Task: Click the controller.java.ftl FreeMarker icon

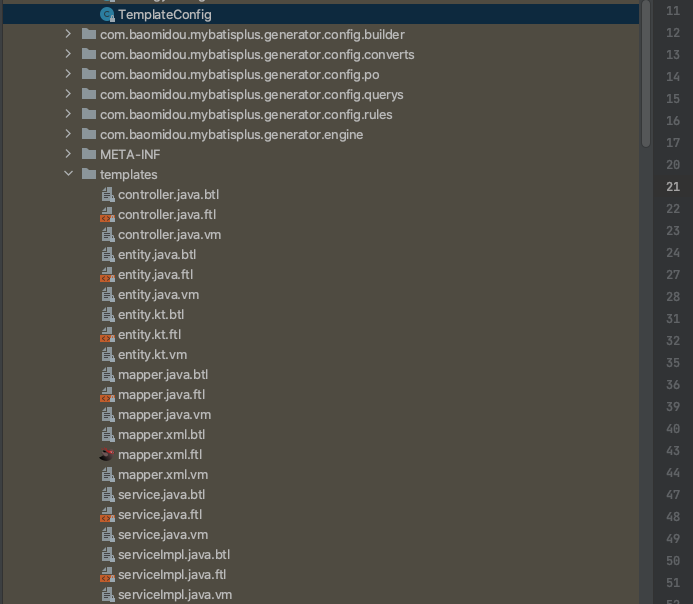Action: click(107, 215)
